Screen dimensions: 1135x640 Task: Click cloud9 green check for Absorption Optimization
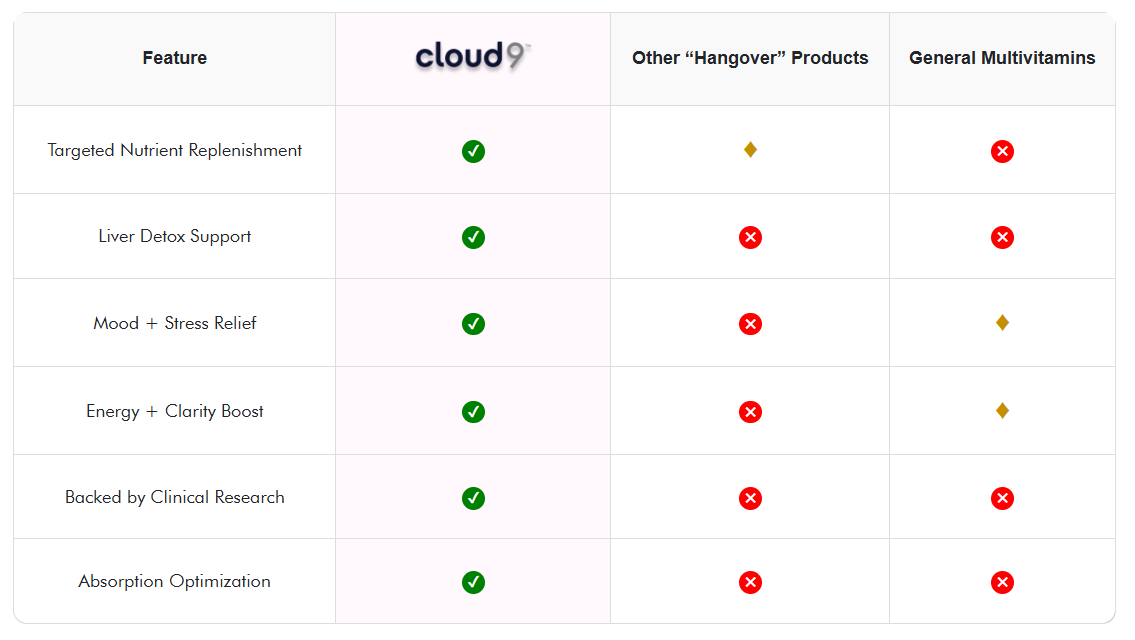[x=473, y=582]
